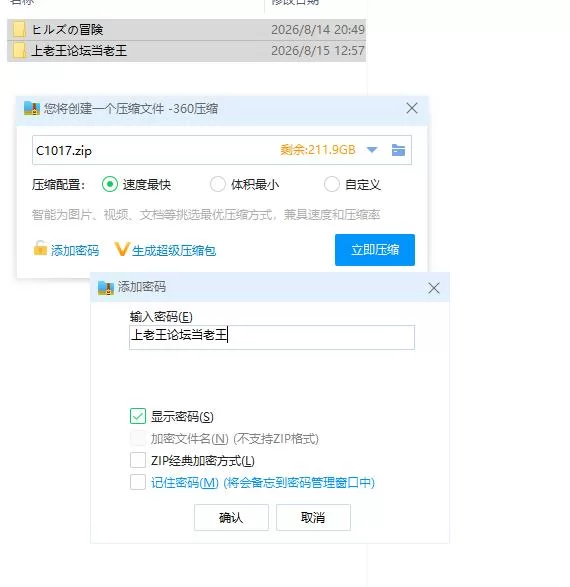This screenshot has width=570, height=587.
Task: Click the 剩余:211.9GB free space text
Action: point(318,150)
